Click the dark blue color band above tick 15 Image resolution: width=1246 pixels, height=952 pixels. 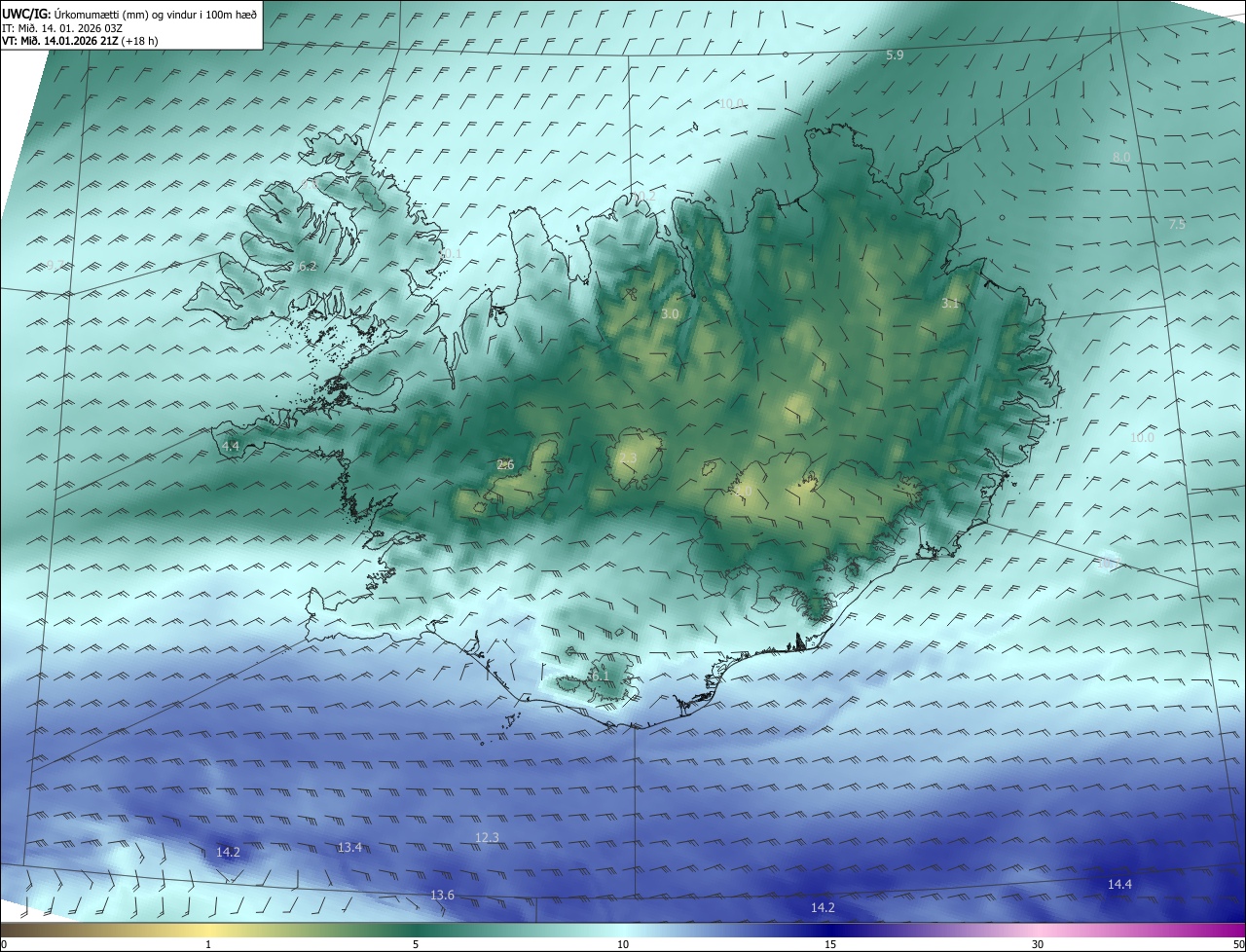[x=830, y=930]
